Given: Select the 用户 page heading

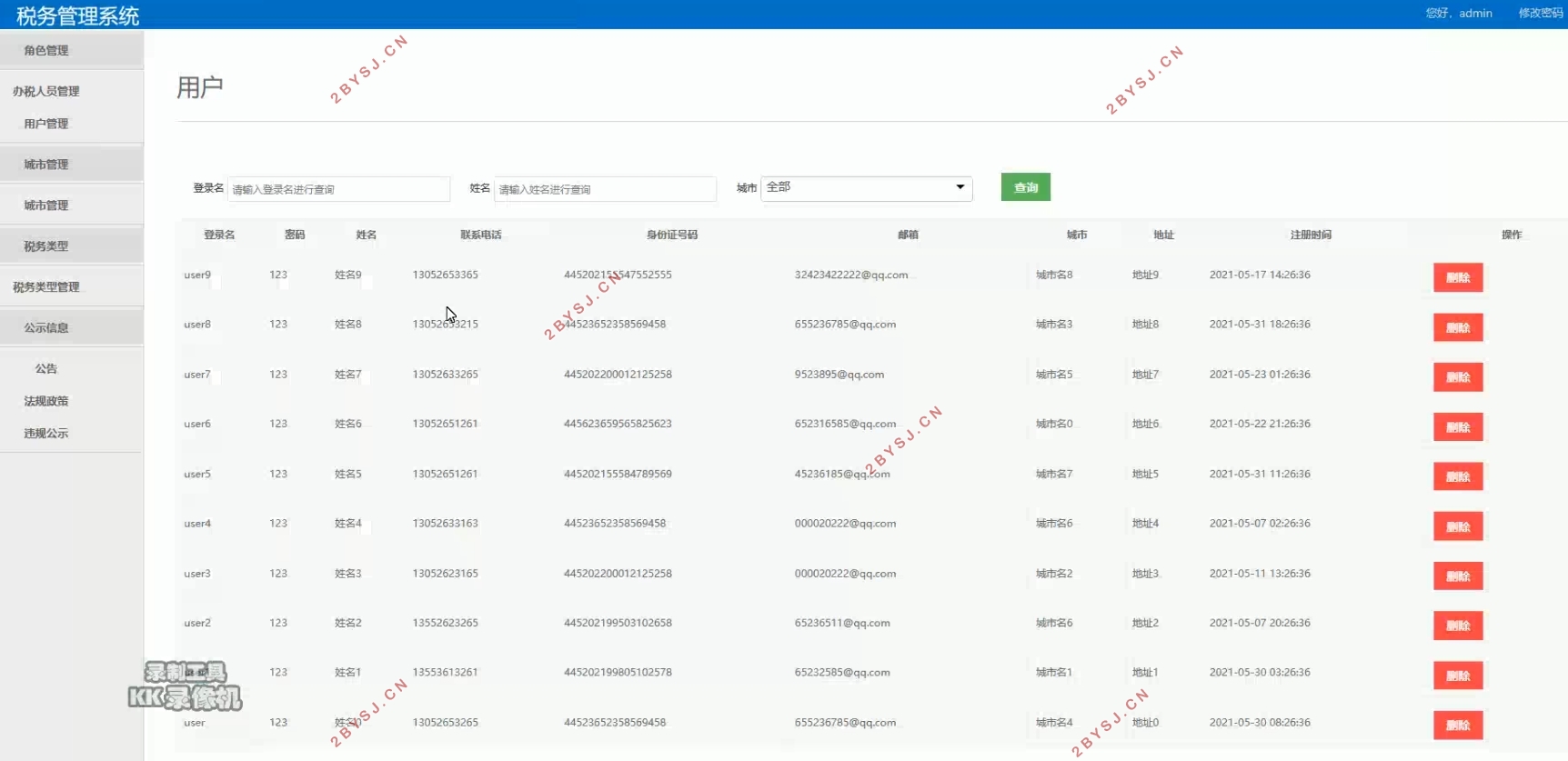Looking at the screenshot, I should coord(200,87).
